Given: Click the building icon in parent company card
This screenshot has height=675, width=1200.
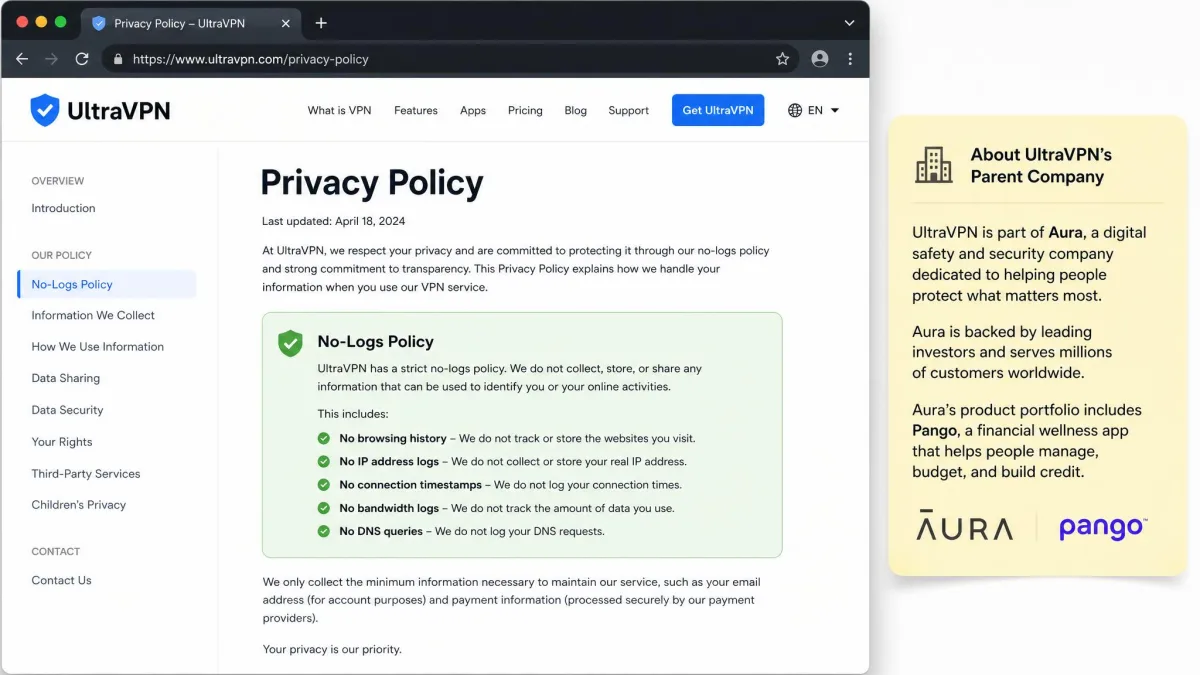Looking at the screenshot, I should pos(934,165).
